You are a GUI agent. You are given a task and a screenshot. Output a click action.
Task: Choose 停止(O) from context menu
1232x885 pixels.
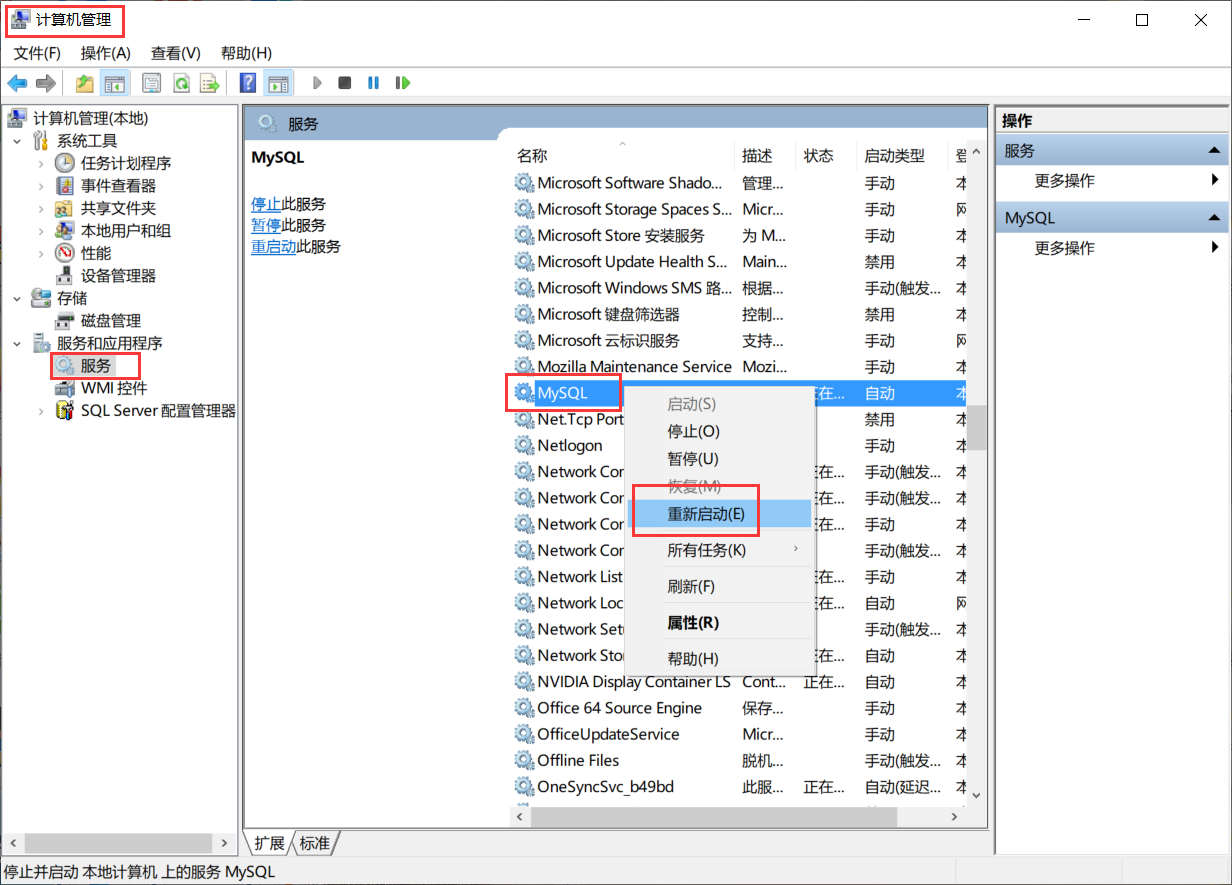pyautogui.click(x=720, y=432)
